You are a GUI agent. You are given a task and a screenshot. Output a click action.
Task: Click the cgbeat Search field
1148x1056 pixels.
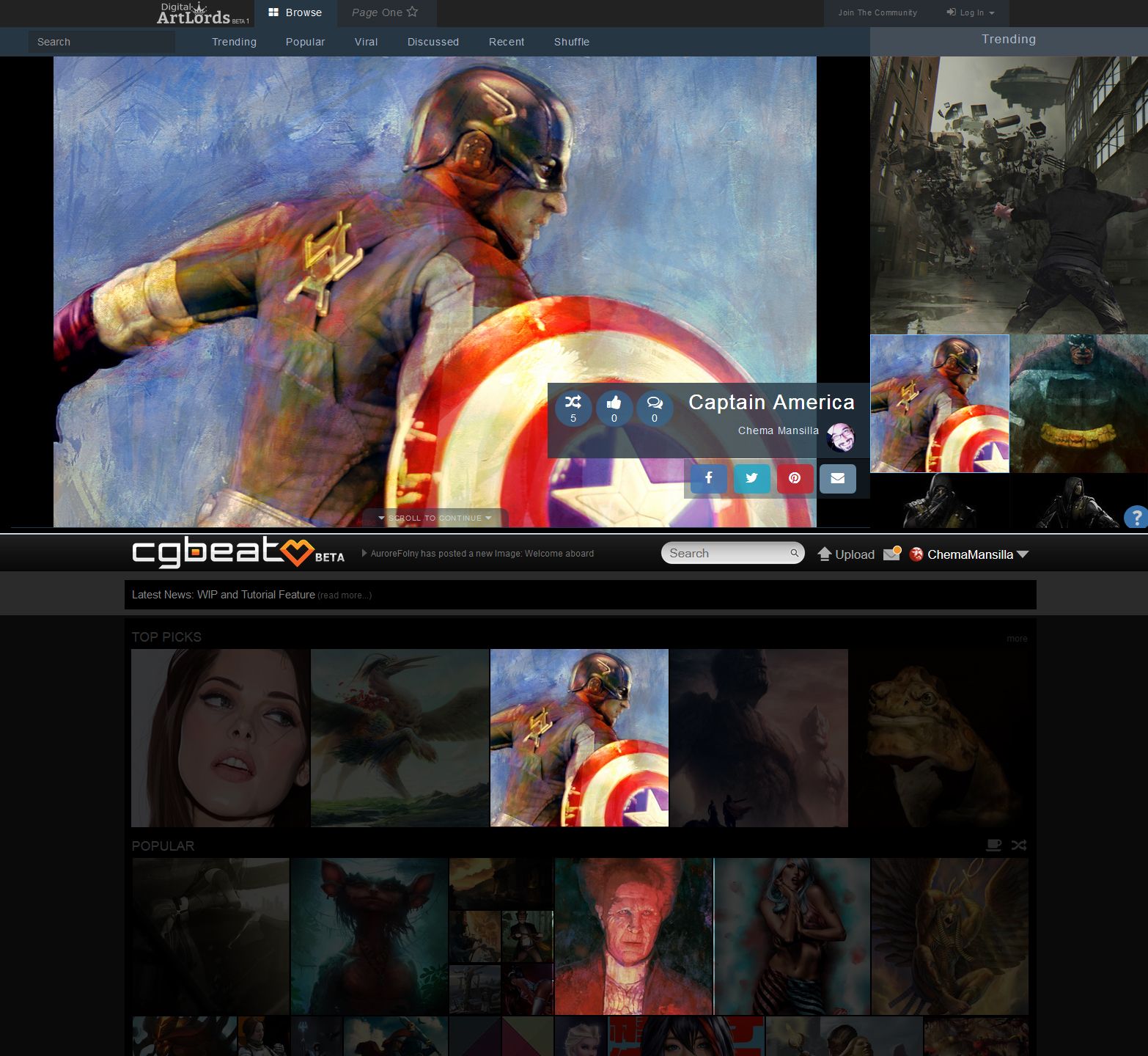[x=732, y=553]
